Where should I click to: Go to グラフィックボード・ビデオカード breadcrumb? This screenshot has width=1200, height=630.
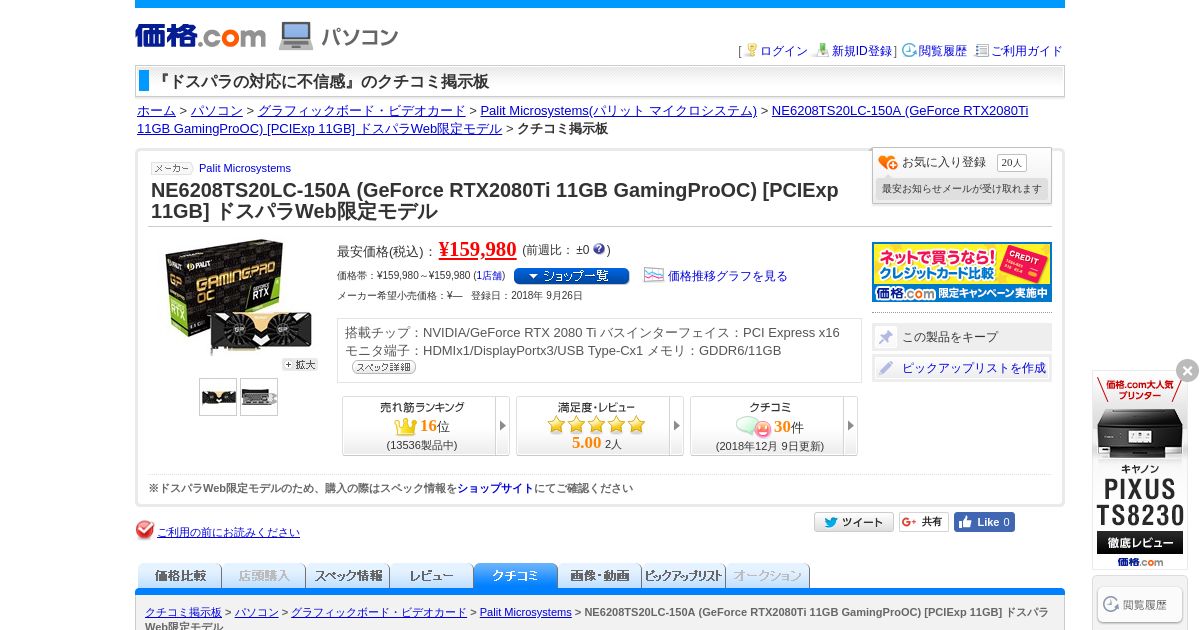tap(362, 111)
